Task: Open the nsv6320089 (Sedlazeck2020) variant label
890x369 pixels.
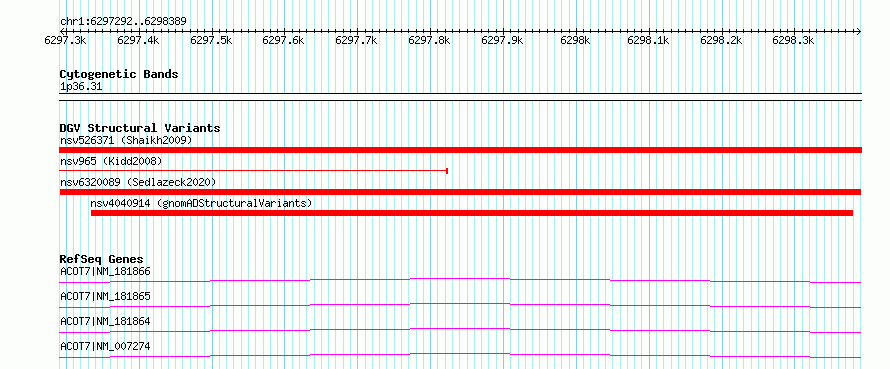Action: click(x=138, y=182)
